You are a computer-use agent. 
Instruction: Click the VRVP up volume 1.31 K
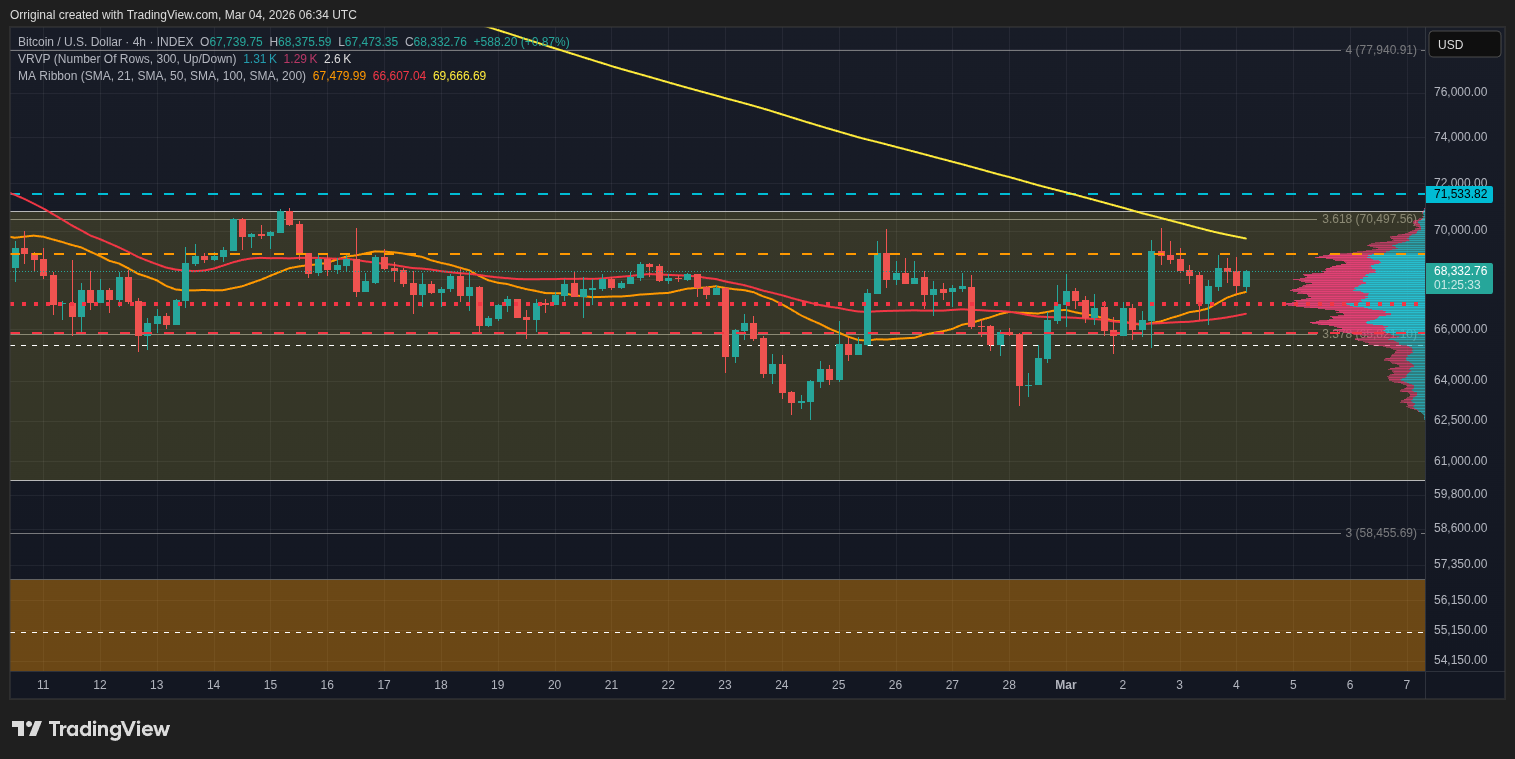coord(260,59)
